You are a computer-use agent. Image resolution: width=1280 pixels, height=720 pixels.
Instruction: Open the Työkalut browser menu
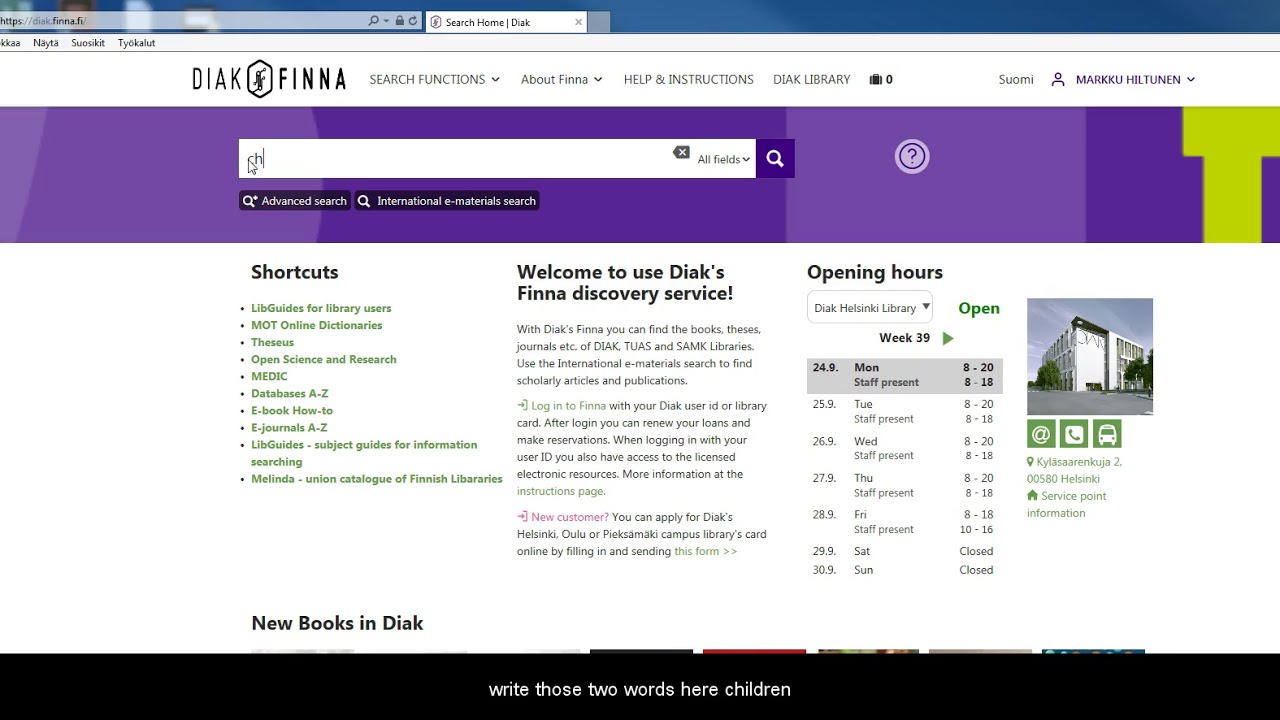(x=137, y=43)
